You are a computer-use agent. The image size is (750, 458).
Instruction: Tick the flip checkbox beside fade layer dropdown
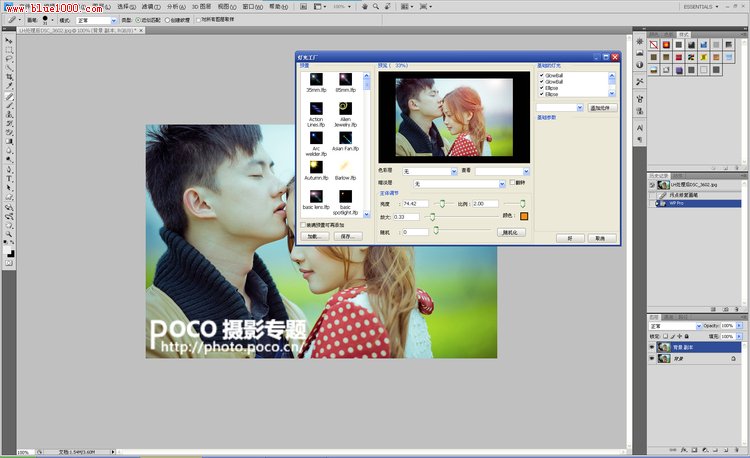click(x=512, y=183)
